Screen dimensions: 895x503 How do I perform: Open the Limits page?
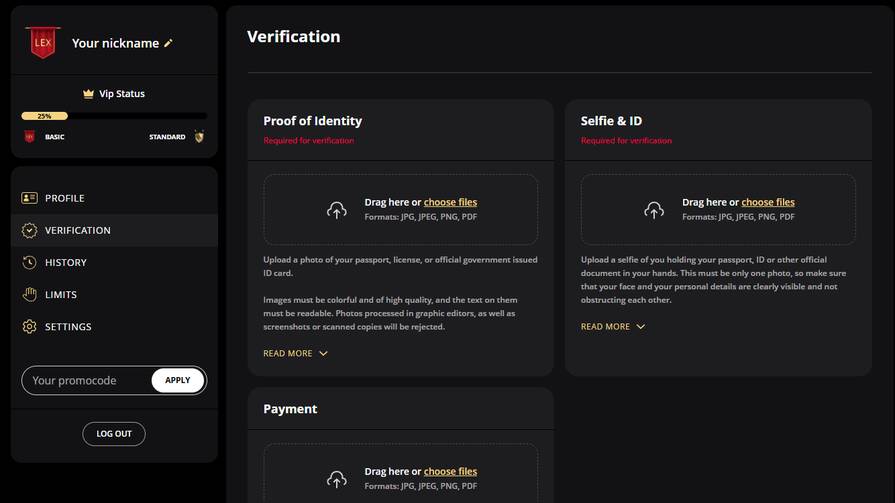pos(61,294)
